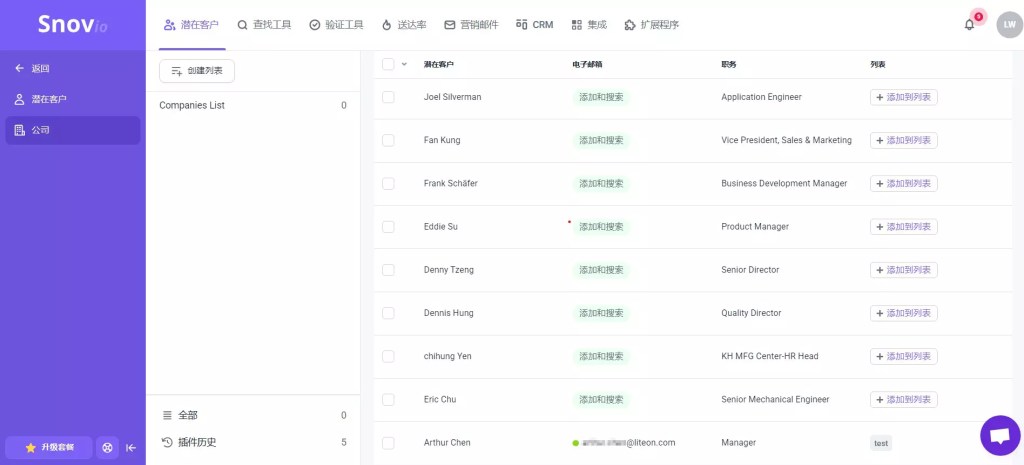
Task: Open 添加到列表 dropdown for Fan Kung
Action: point(903,140)
